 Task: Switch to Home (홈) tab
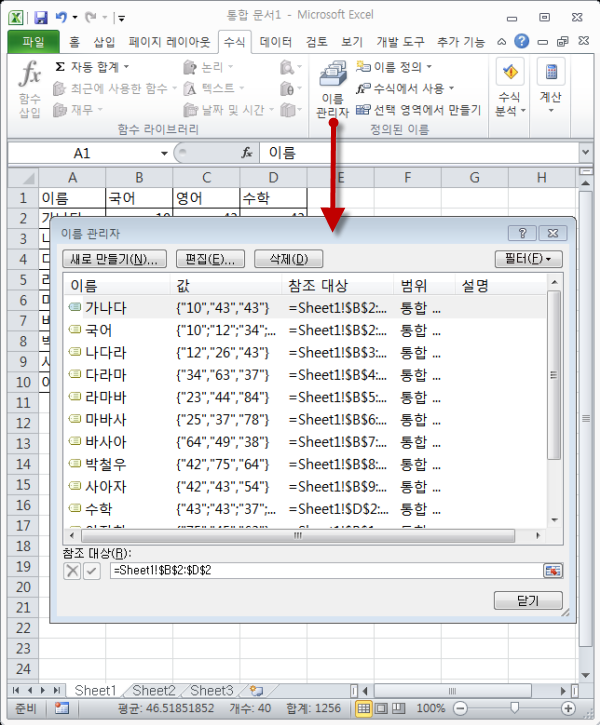pyautogui.click(x=74, y=42)
